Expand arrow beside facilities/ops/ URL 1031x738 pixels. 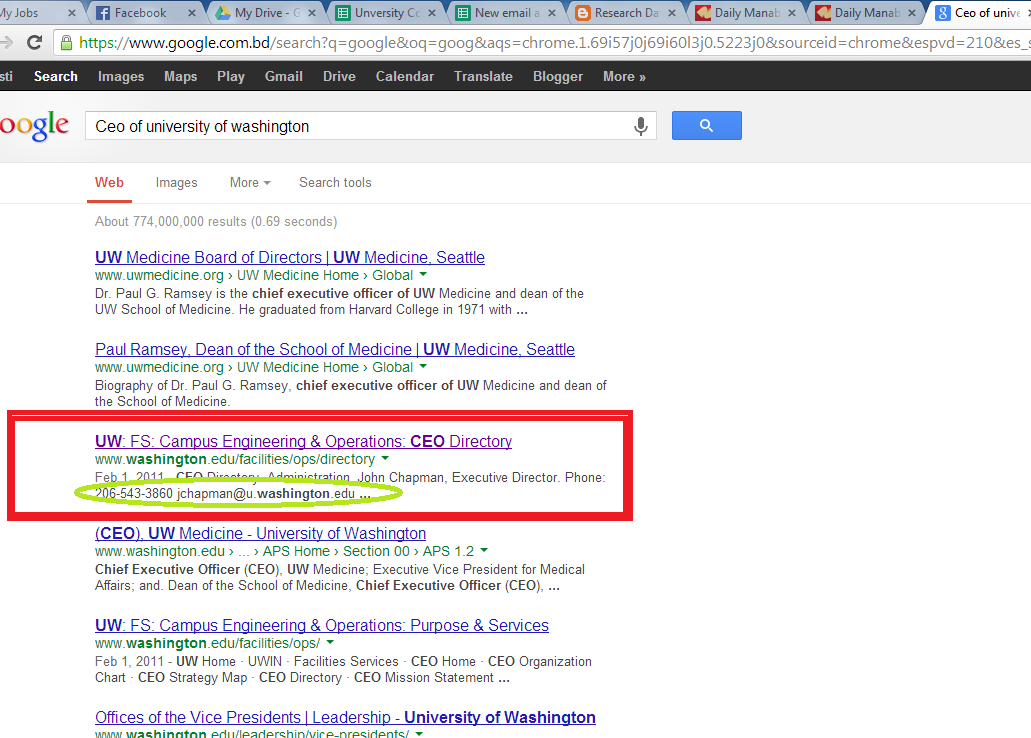tap(330, 643)
